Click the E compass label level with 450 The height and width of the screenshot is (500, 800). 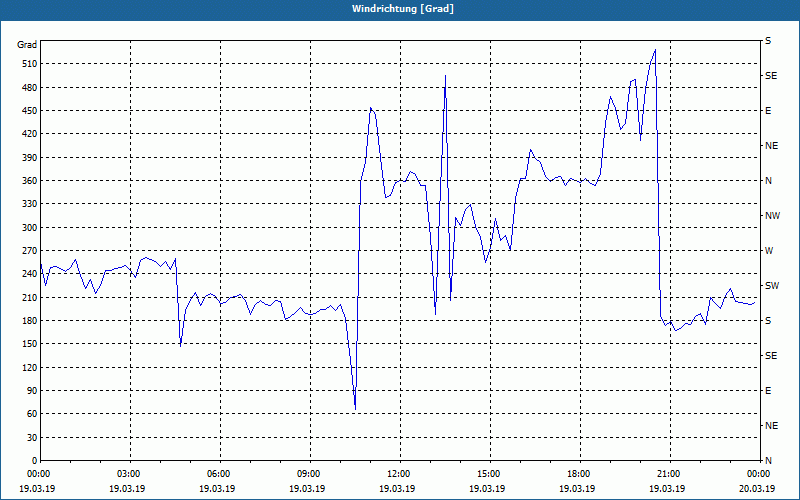click(x=768, y=111)
